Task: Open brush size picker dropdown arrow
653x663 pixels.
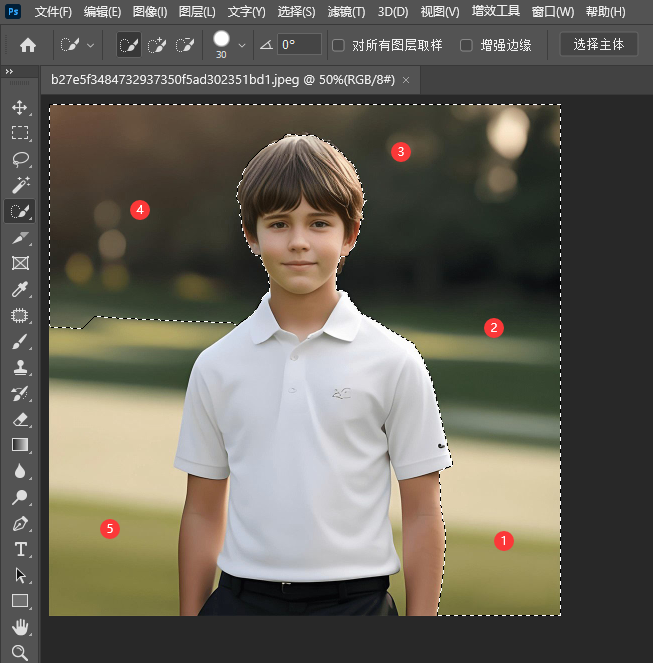Action: coord(242,45)
